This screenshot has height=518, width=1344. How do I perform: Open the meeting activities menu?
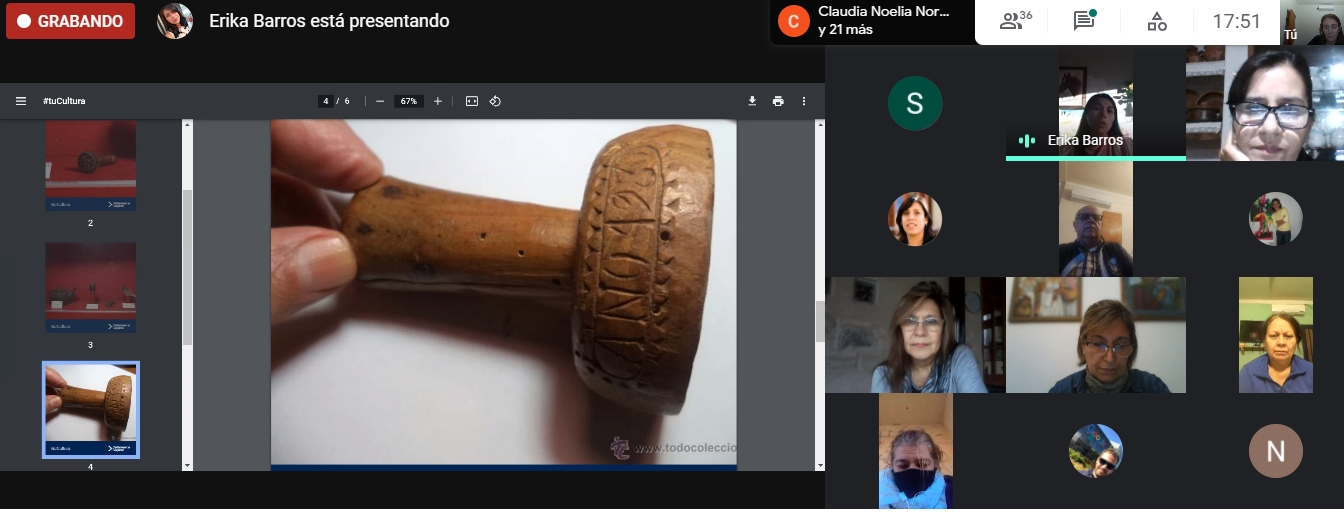[1157, 21]
